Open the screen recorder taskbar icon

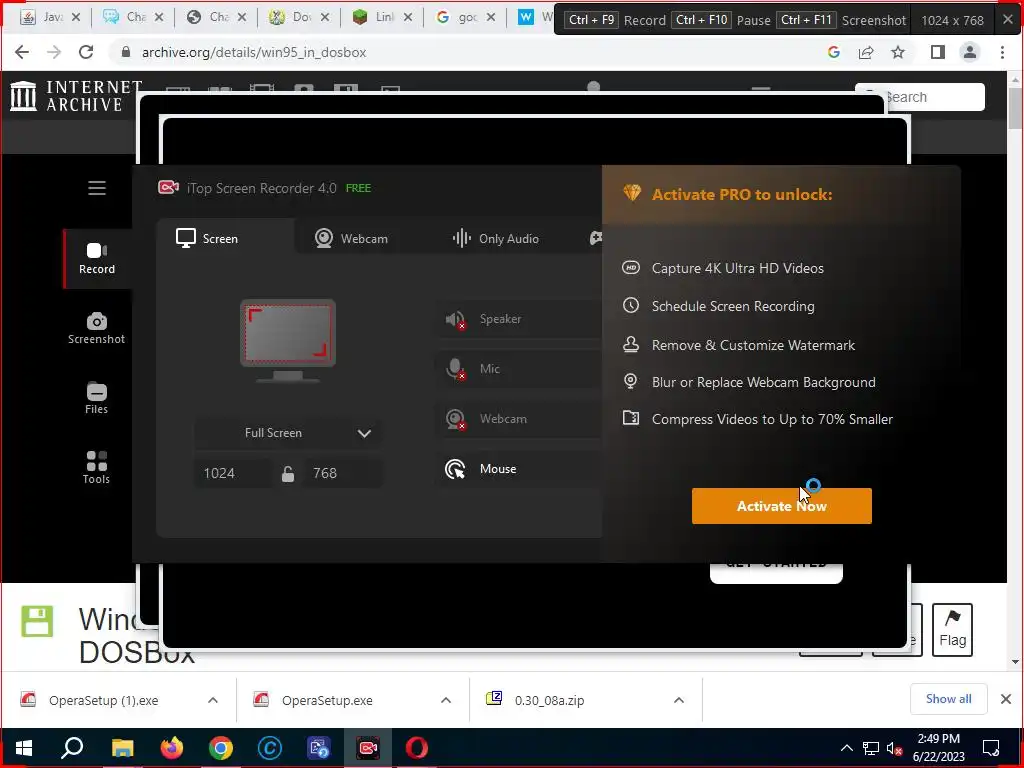point(368,748)
